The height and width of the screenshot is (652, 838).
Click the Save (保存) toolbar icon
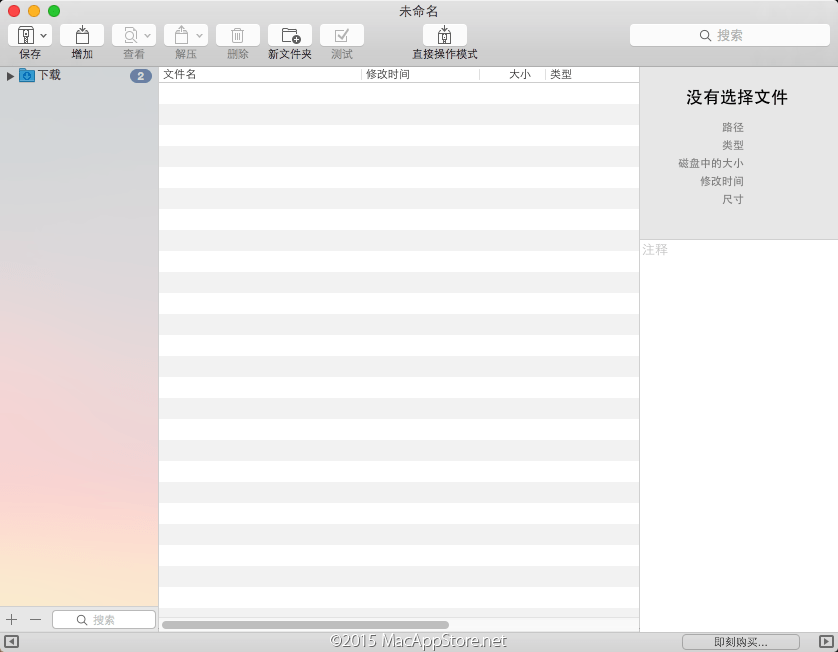coord(26,35)
